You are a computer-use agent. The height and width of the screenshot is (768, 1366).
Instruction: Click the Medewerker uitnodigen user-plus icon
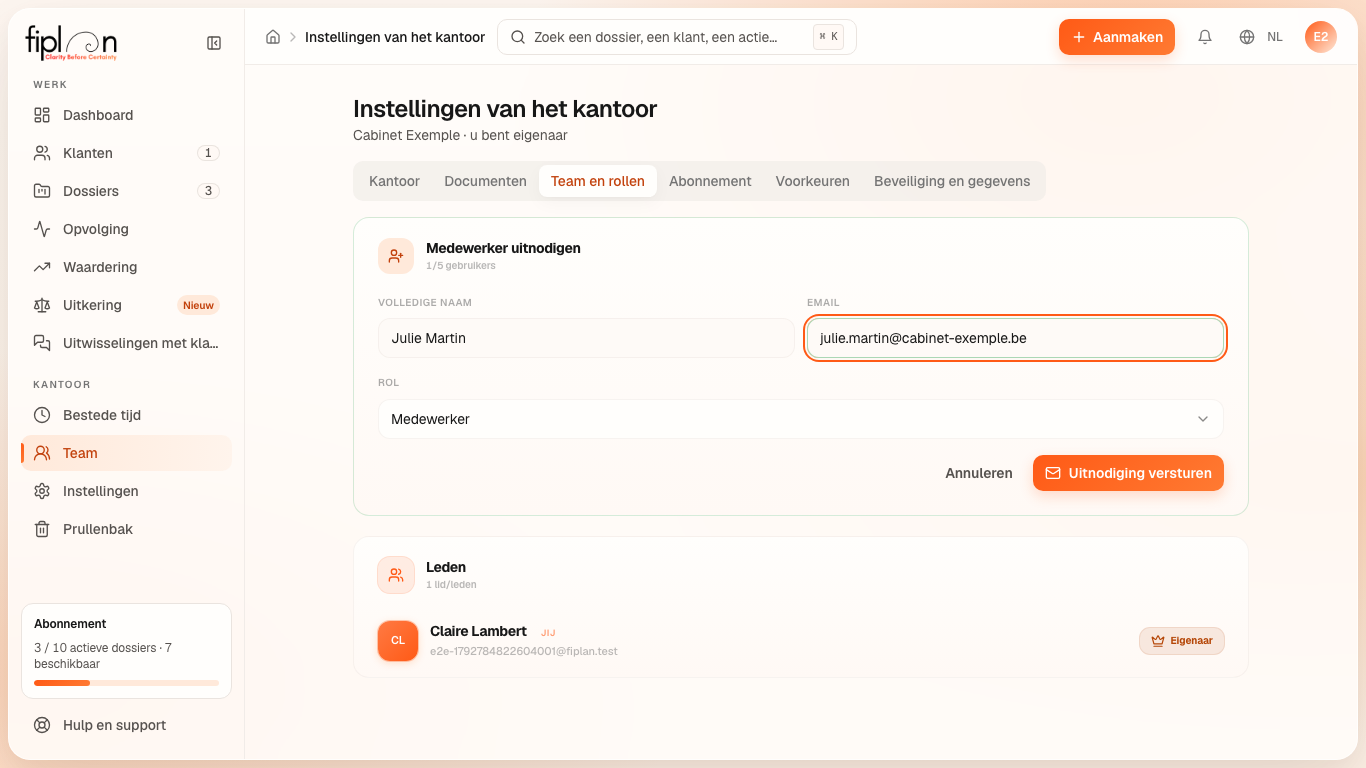[x=396, y=256]
